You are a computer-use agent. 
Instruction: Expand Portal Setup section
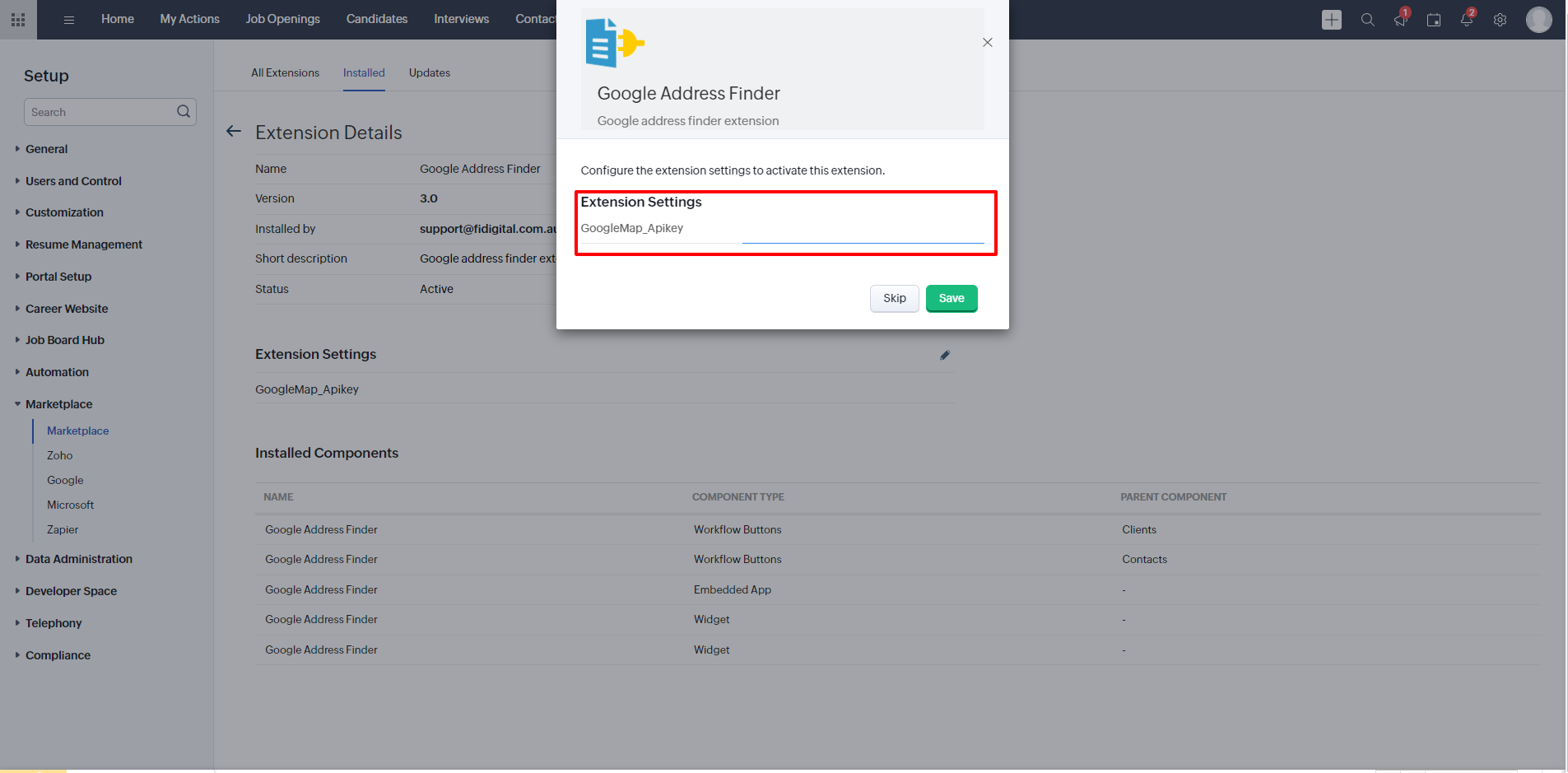(58, 277)
